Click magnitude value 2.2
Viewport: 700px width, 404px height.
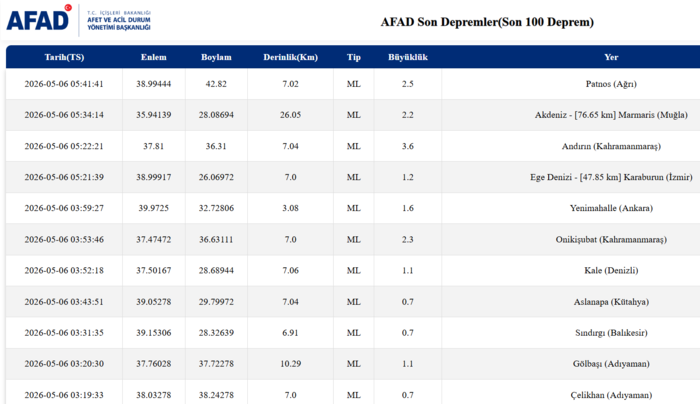408,115
